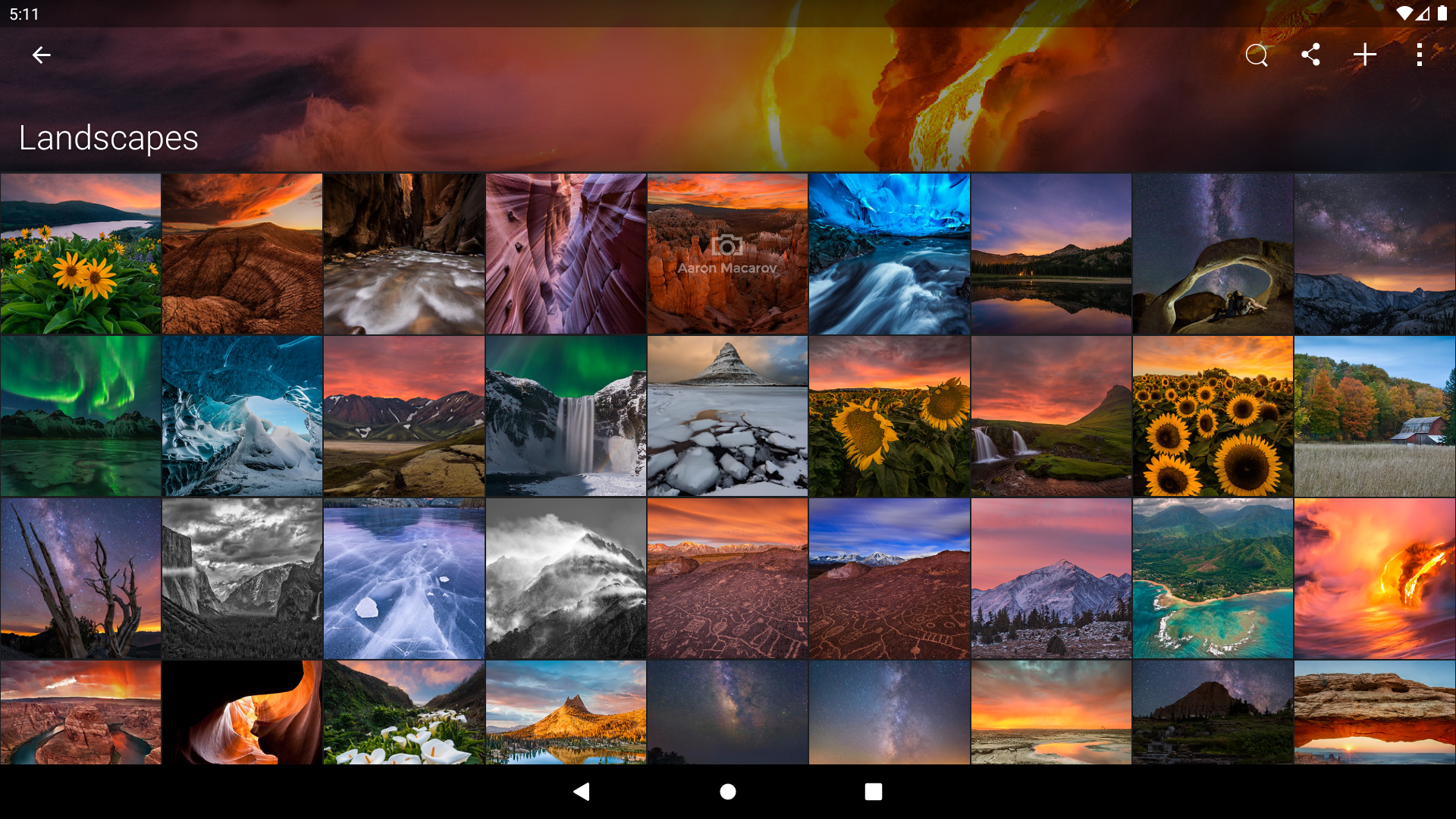Image resolution: width=1456 pixels, height=819 pixels.
Task: Open the blue ice cave waterfall photo
Action: [x=890, y=254]
